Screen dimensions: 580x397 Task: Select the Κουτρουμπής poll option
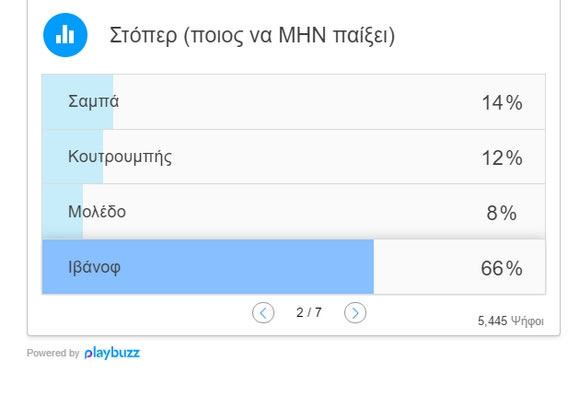pos(294,157)
